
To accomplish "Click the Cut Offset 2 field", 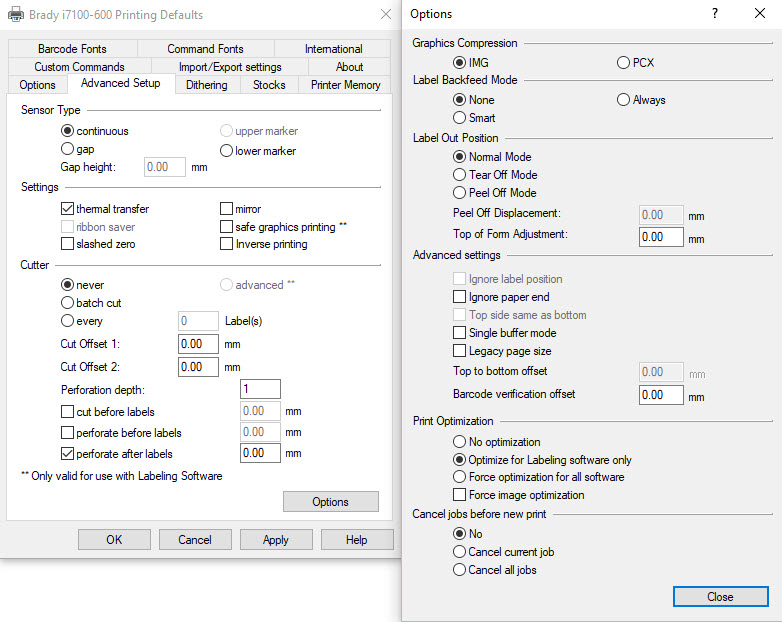I will click(x=198, y=367).
